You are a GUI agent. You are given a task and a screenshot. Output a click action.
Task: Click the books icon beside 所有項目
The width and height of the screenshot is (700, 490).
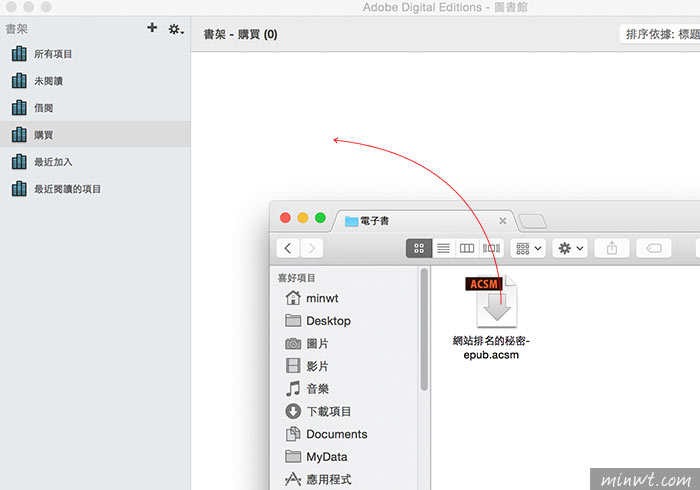click(x=19, y=54)
